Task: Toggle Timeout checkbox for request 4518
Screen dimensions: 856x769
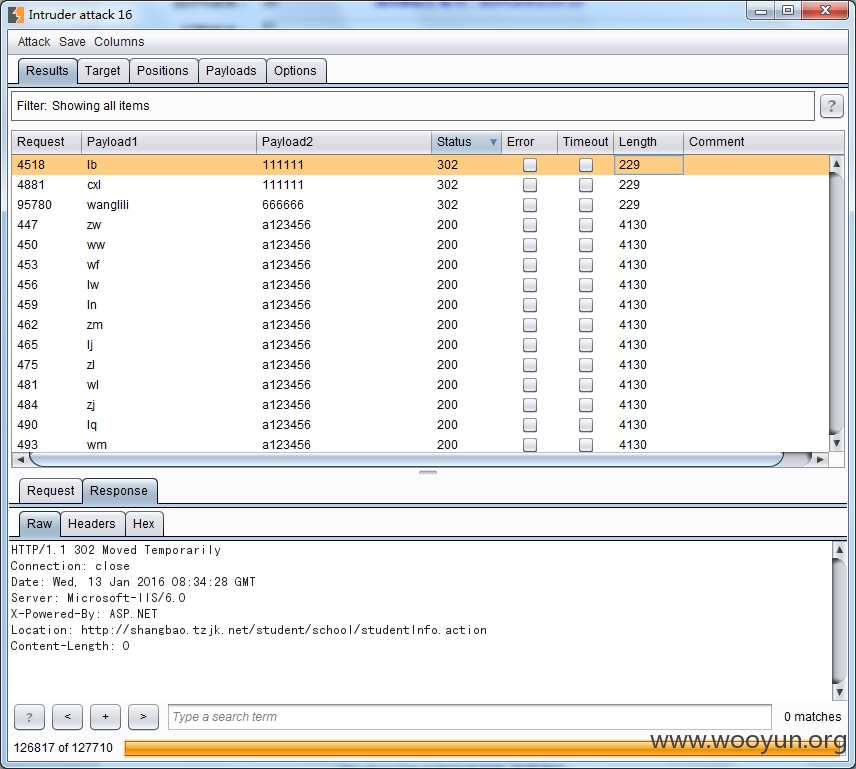Action: 586,165
